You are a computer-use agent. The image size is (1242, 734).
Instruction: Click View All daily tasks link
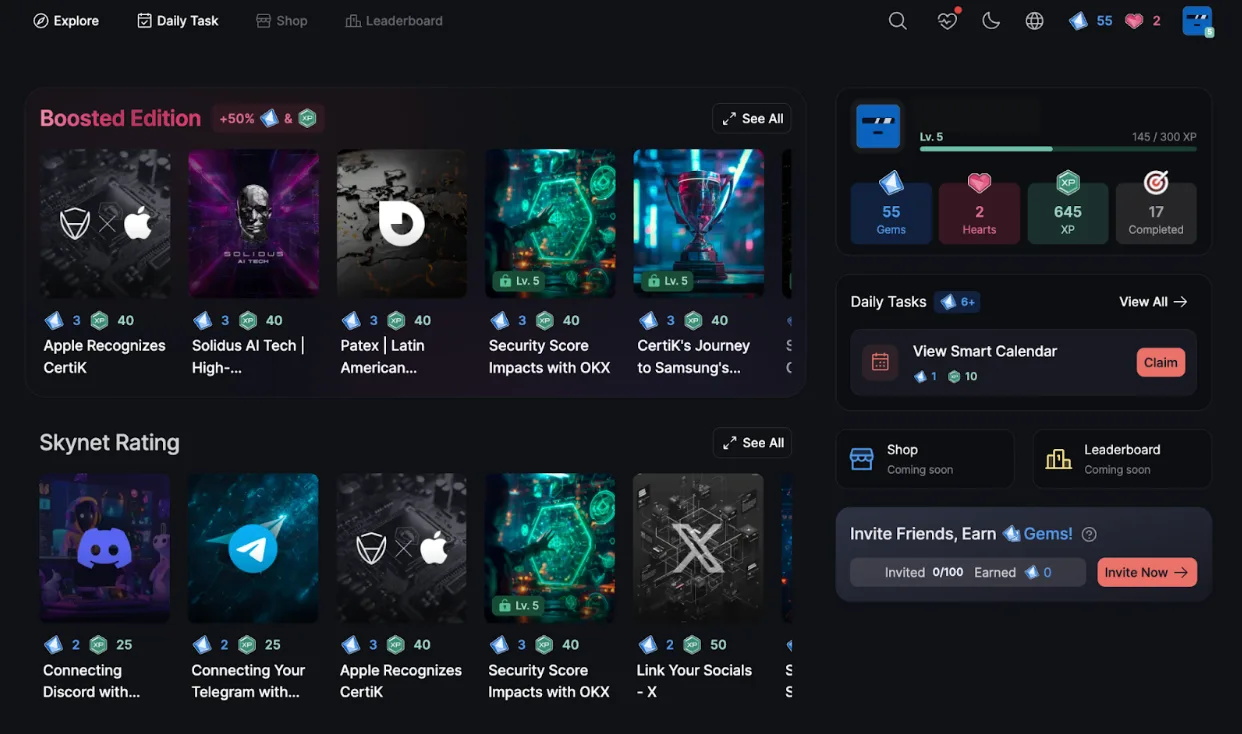1154,302
